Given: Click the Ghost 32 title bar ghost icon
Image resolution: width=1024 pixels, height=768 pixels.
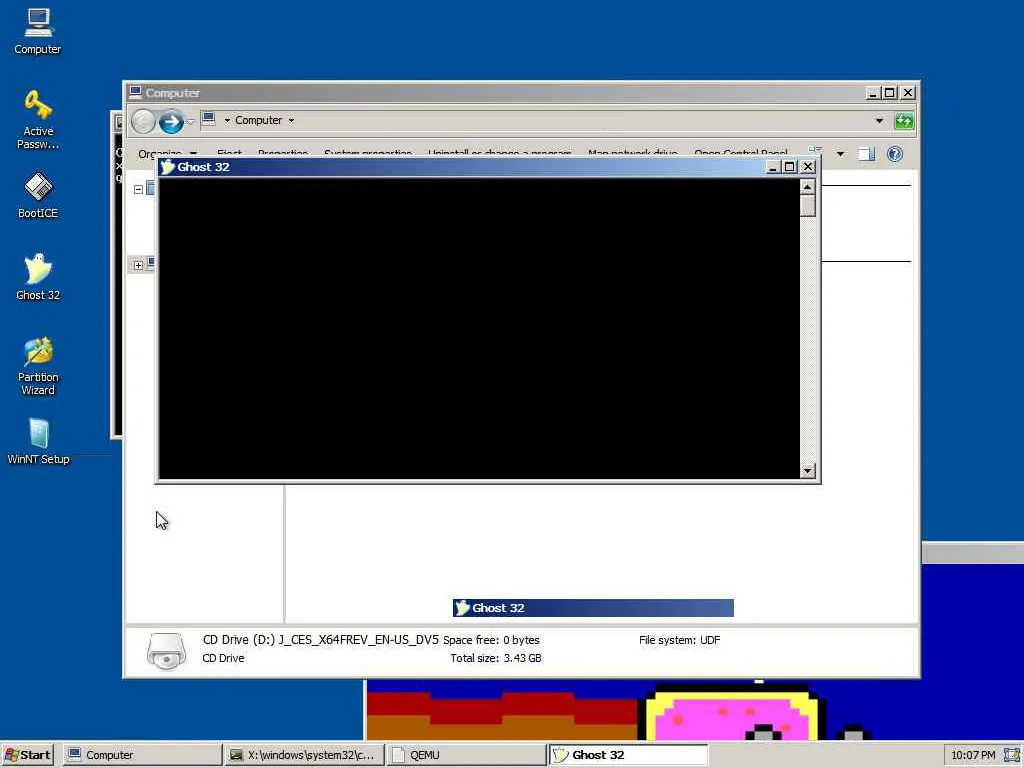Looking at the screenshot, I should pos(167,167).
